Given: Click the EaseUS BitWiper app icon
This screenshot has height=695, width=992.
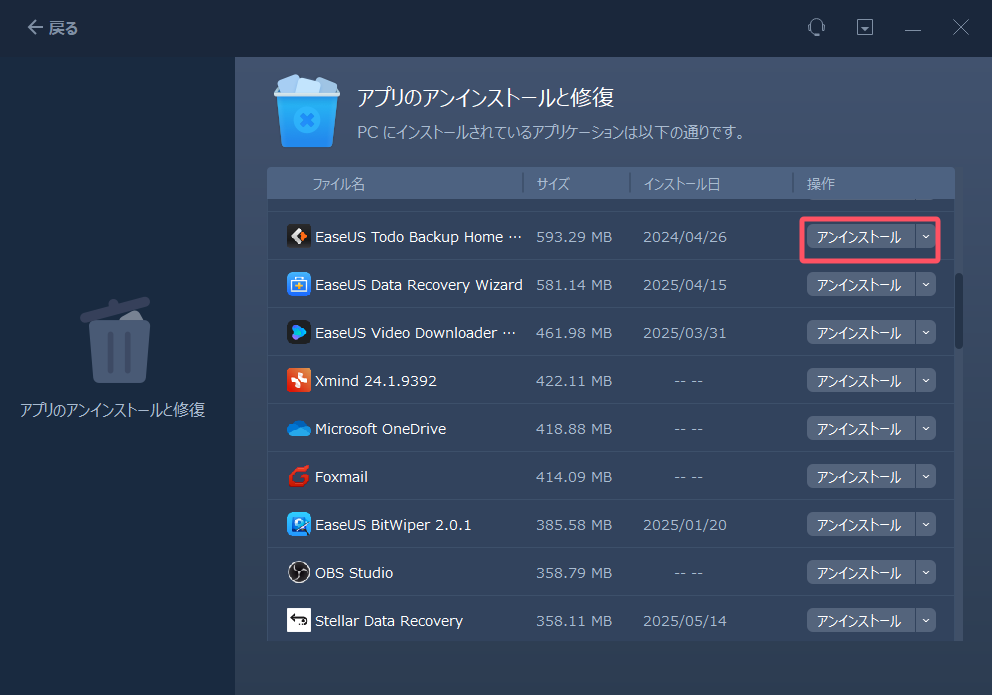Looking at the screenshot, I should click(x=298, y=524).
